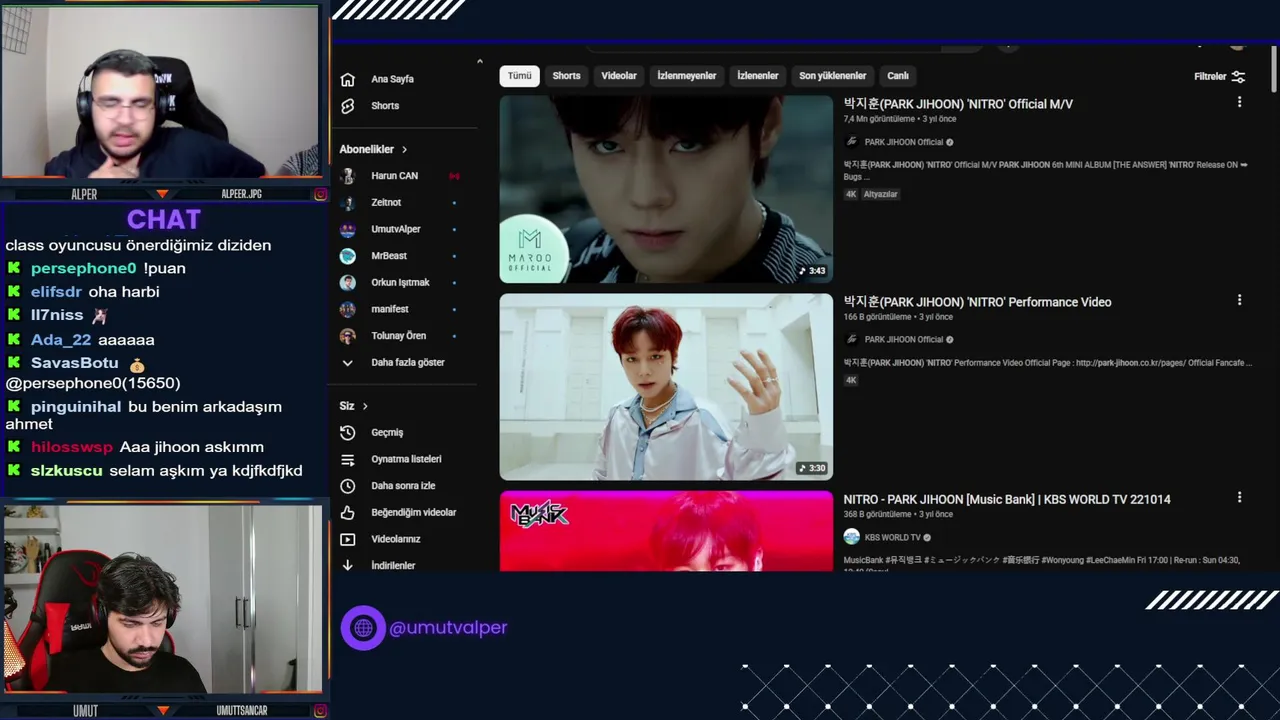Screen dimensions: 1280x720
Task: Open the Shorts icon in sidebar
Action: pos(347,106)
